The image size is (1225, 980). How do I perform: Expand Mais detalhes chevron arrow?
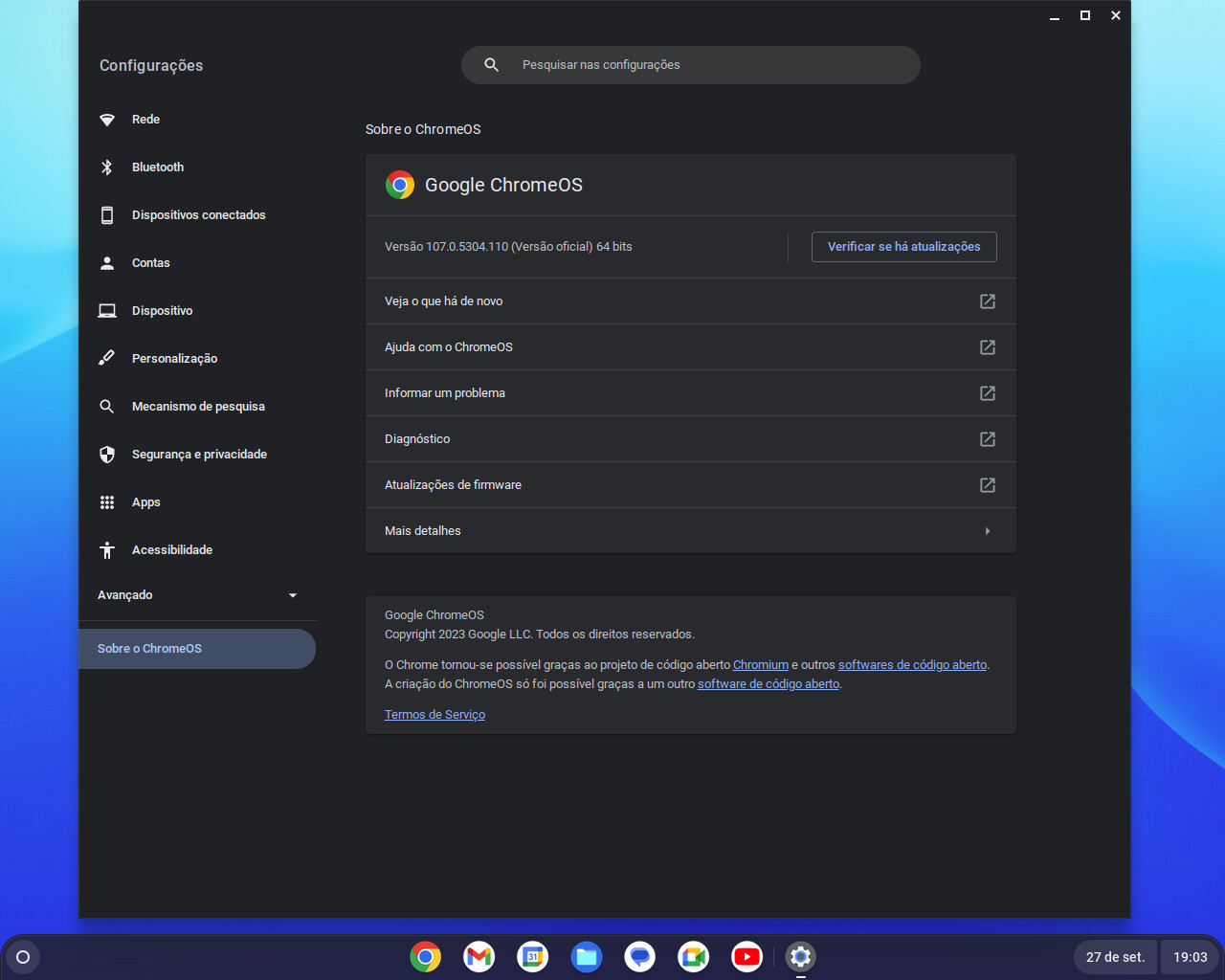pyautogui.click(x=988, y=531)
